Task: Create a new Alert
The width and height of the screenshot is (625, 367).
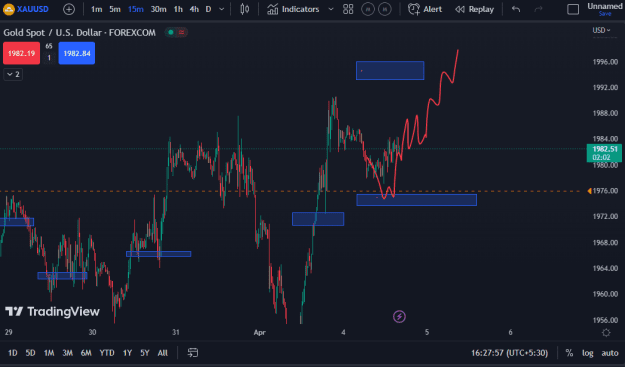Action: point(425,9)
